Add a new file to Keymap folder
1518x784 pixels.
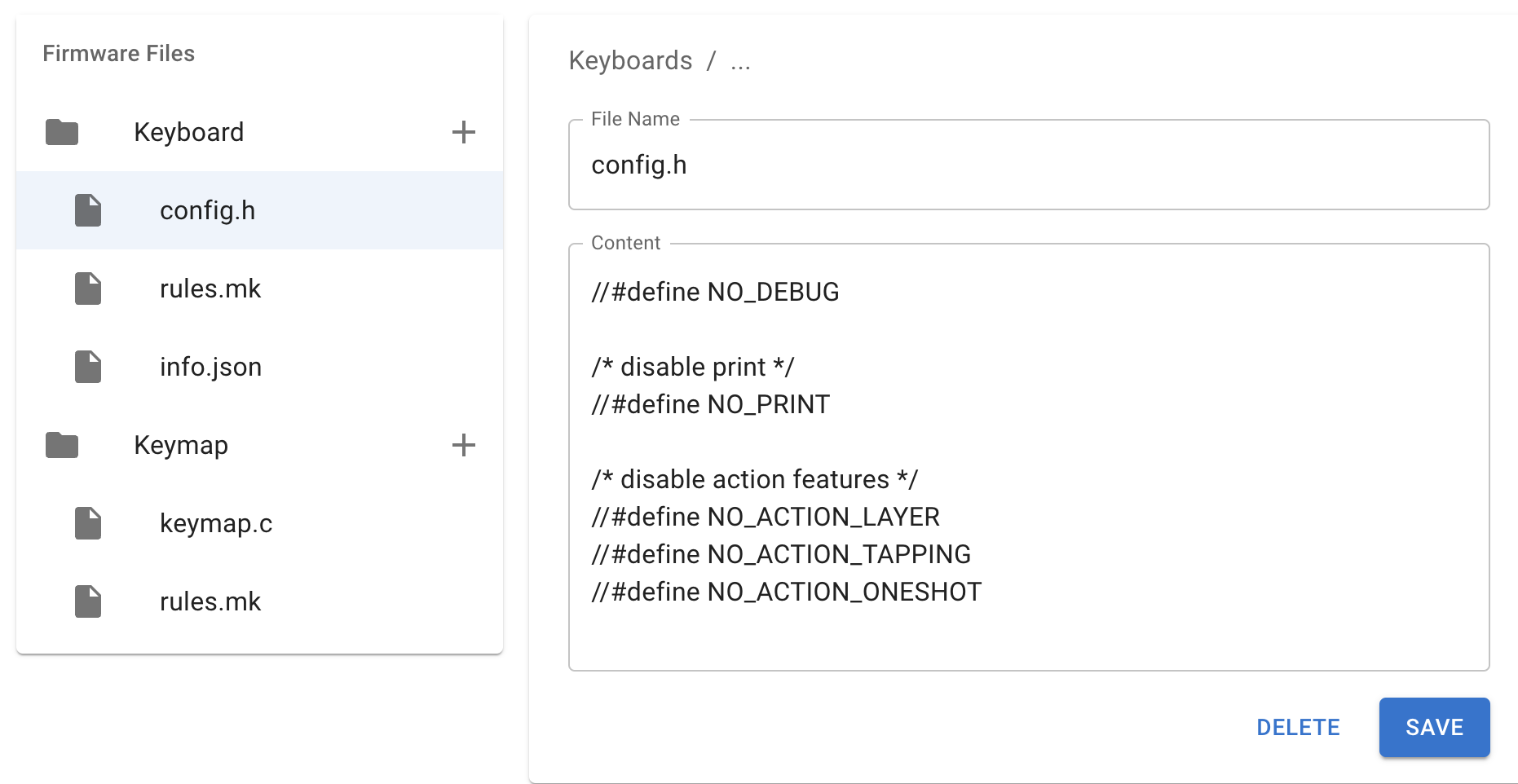coord(463,445)
